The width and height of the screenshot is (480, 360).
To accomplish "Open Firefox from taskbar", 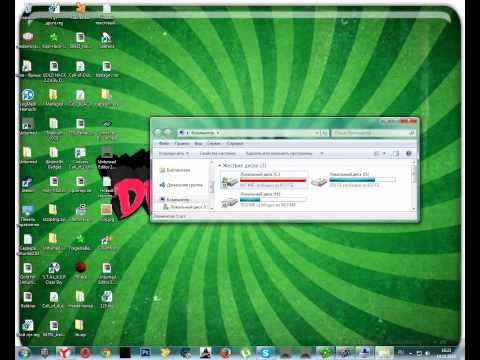I will click(225, 353).
